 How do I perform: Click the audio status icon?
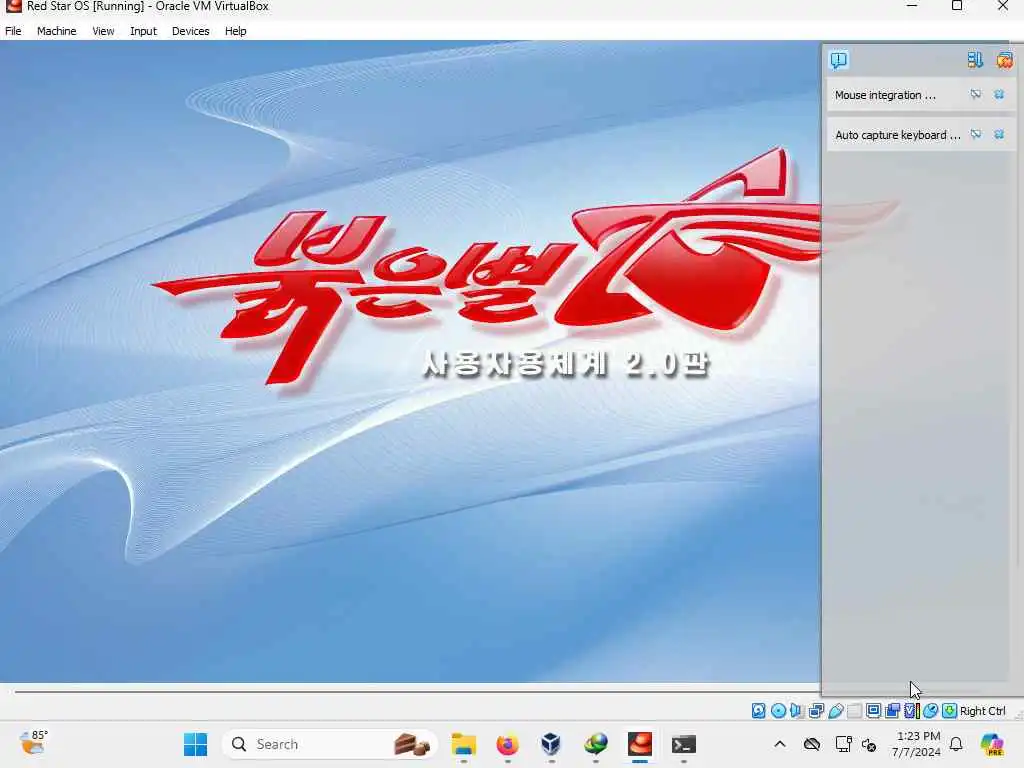tap(796, 711)
